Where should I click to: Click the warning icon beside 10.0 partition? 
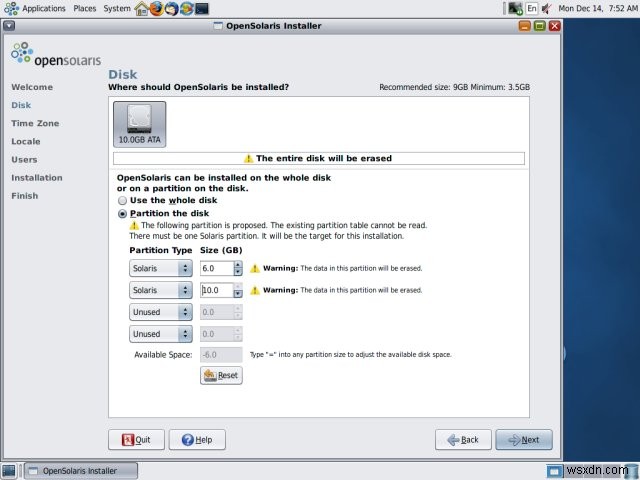255,291
